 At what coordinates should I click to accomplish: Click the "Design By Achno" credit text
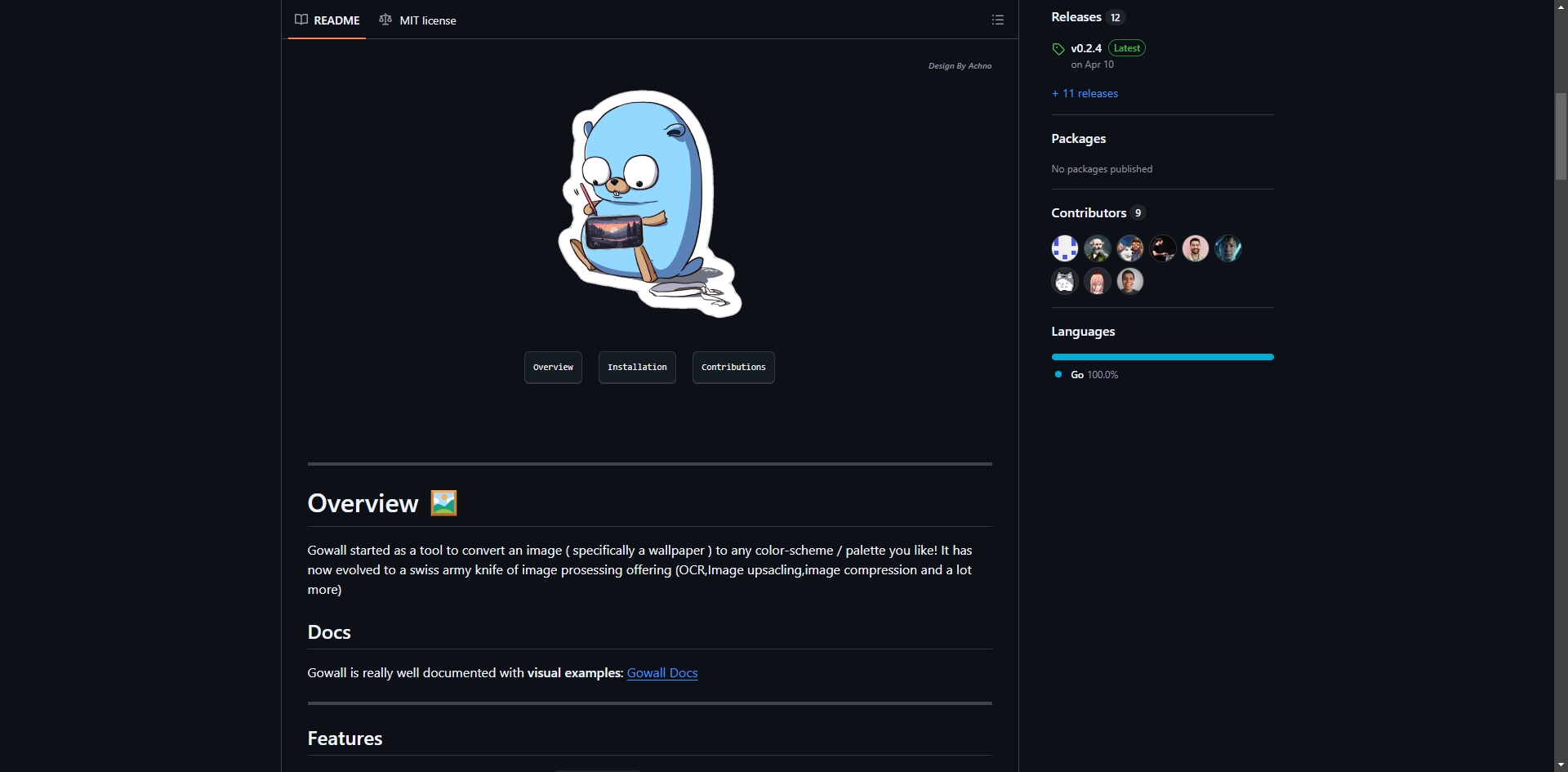(x=960, y=66)
